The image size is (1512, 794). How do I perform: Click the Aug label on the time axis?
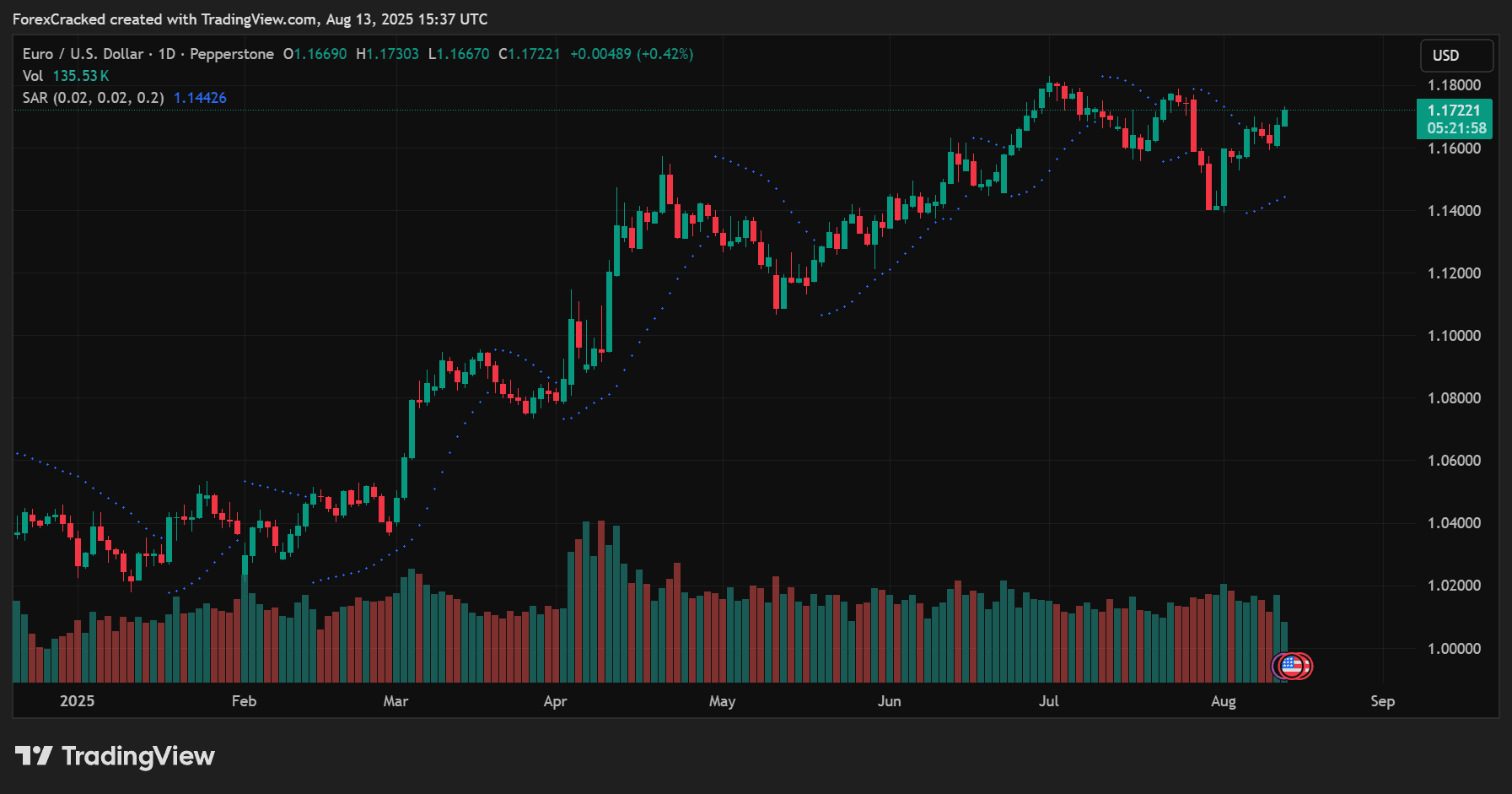coord(1224,701)
